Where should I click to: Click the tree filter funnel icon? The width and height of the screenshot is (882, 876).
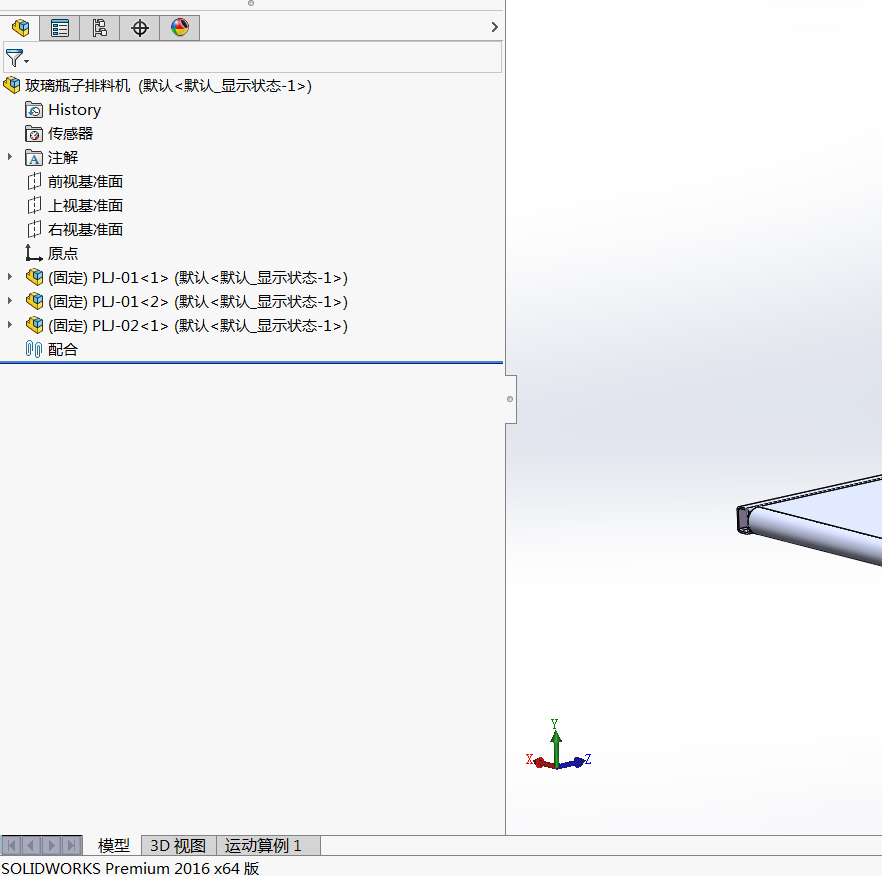(x=15, y=58)
